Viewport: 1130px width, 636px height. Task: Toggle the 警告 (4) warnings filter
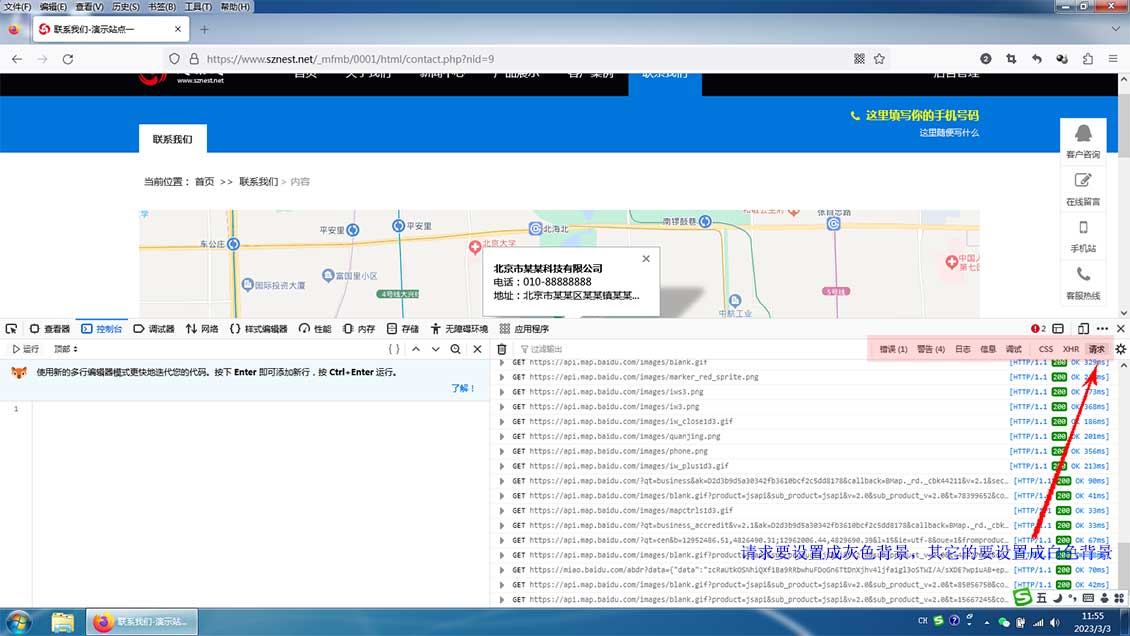931,349
